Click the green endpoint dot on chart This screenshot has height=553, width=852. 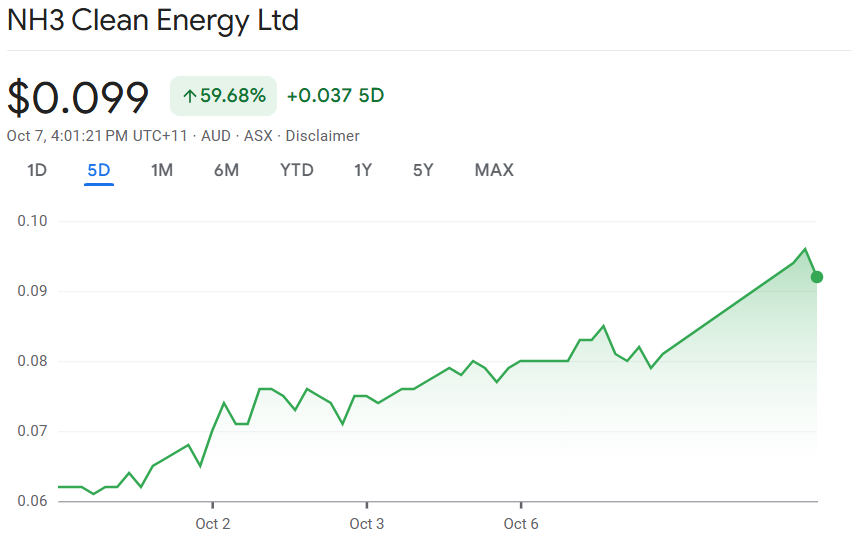(x=817, y=277)
